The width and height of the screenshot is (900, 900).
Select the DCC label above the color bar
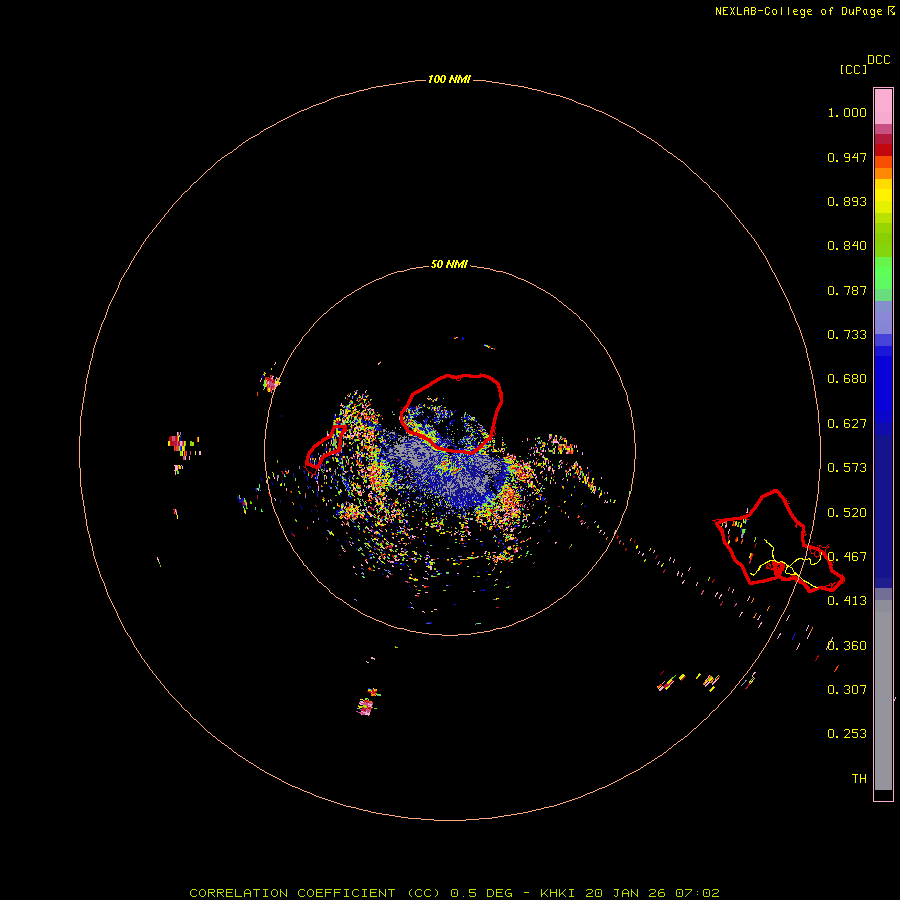(x=878, y=60)
